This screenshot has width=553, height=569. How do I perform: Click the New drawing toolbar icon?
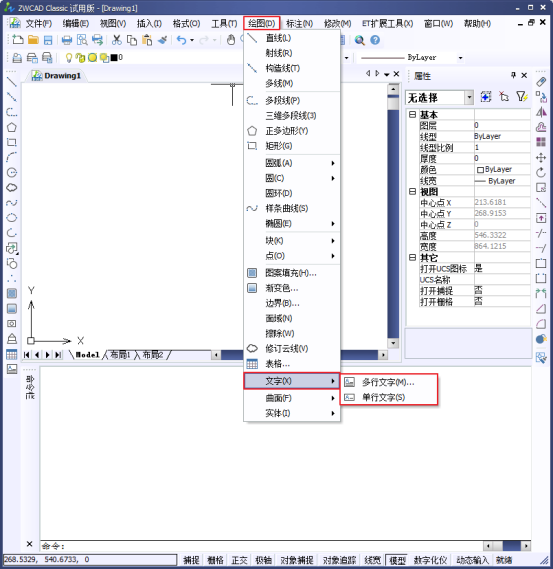[x=17, y=40]
